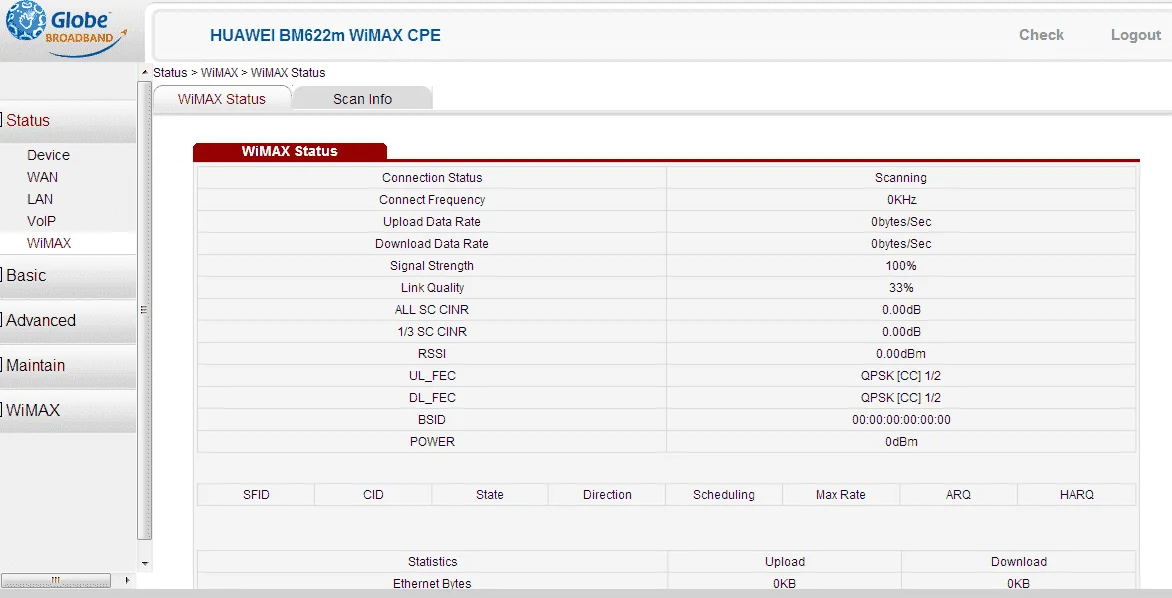Screen dimensions: 1172x598
Task: Collapse the Status sidebar section
Action: coord(68,120)
